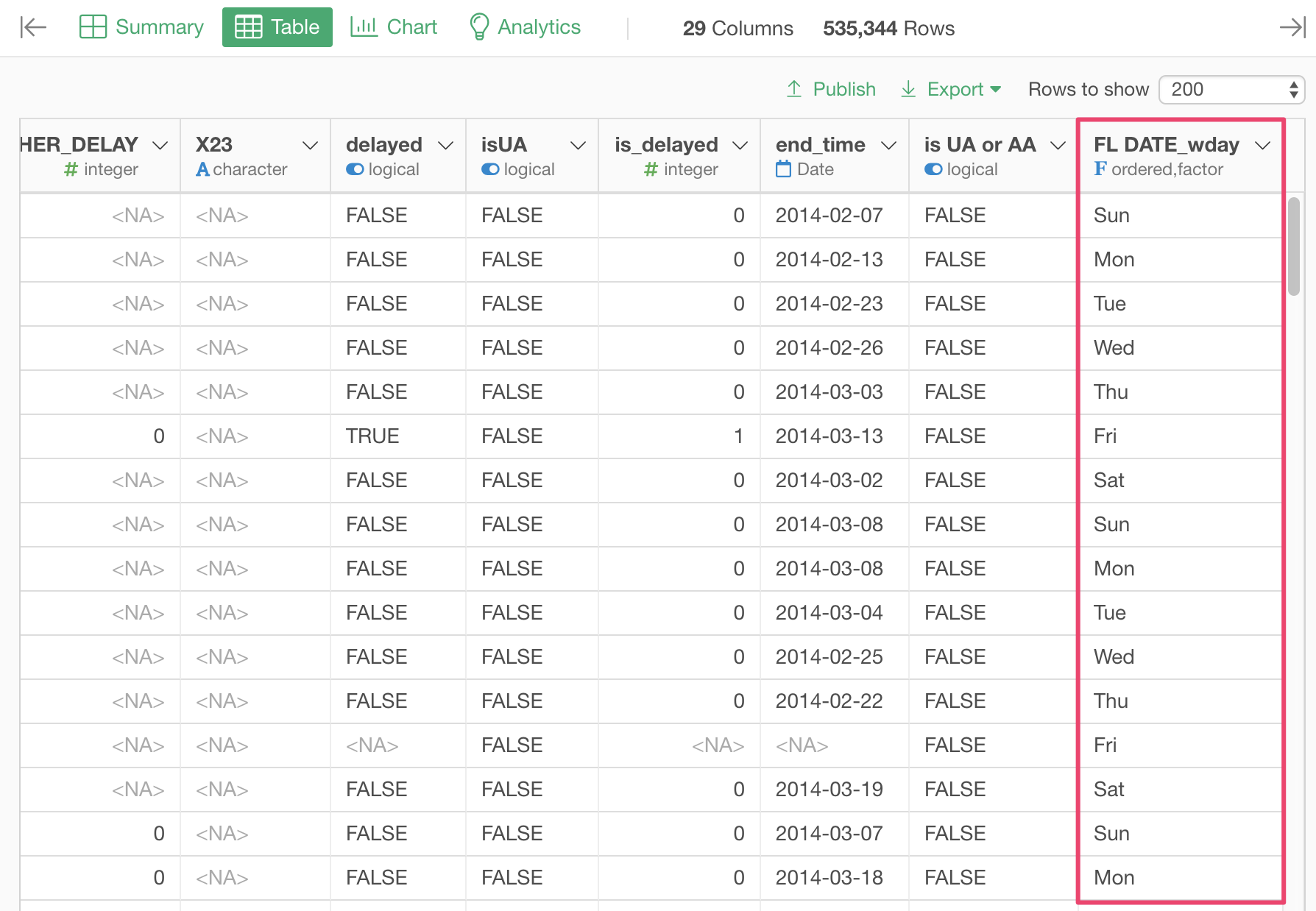Select end_time cell 2014-03-19
The image size is (1316, 911).
[x=835, y=790]
